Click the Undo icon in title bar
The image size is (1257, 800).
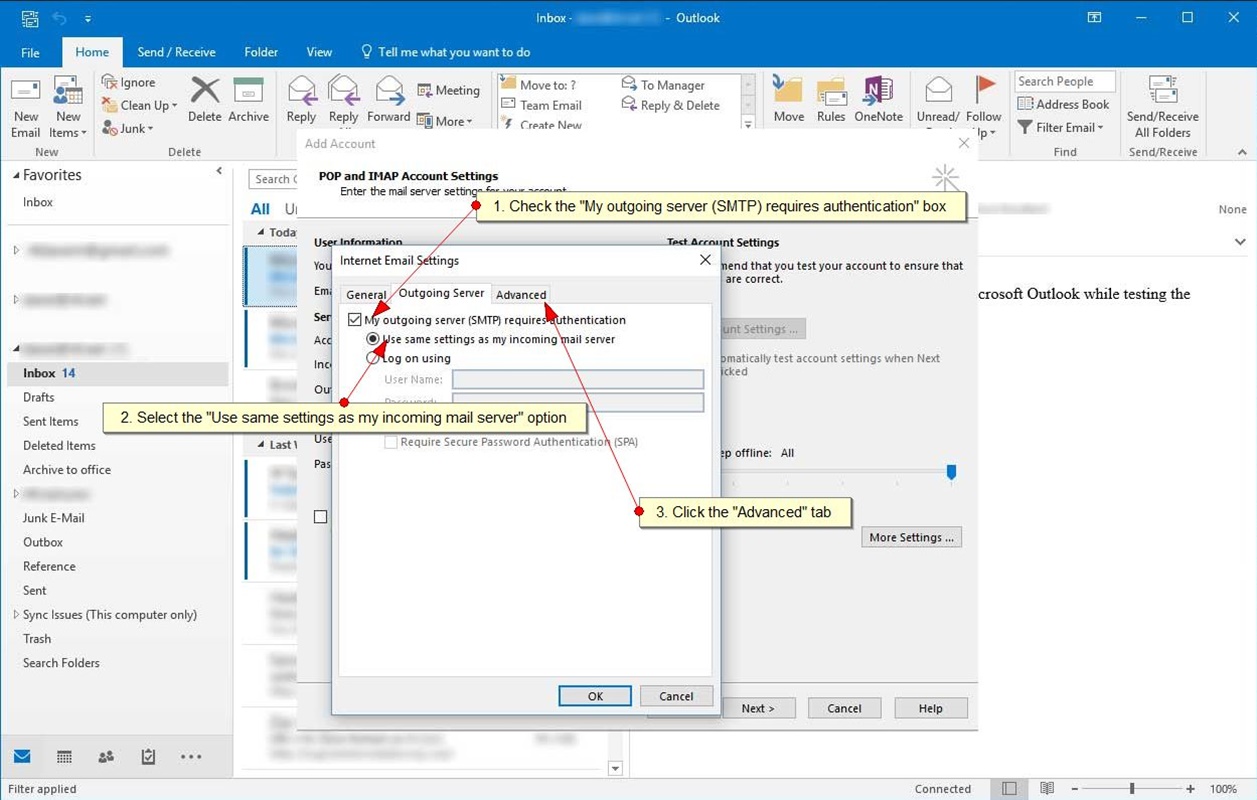(59, 18)
